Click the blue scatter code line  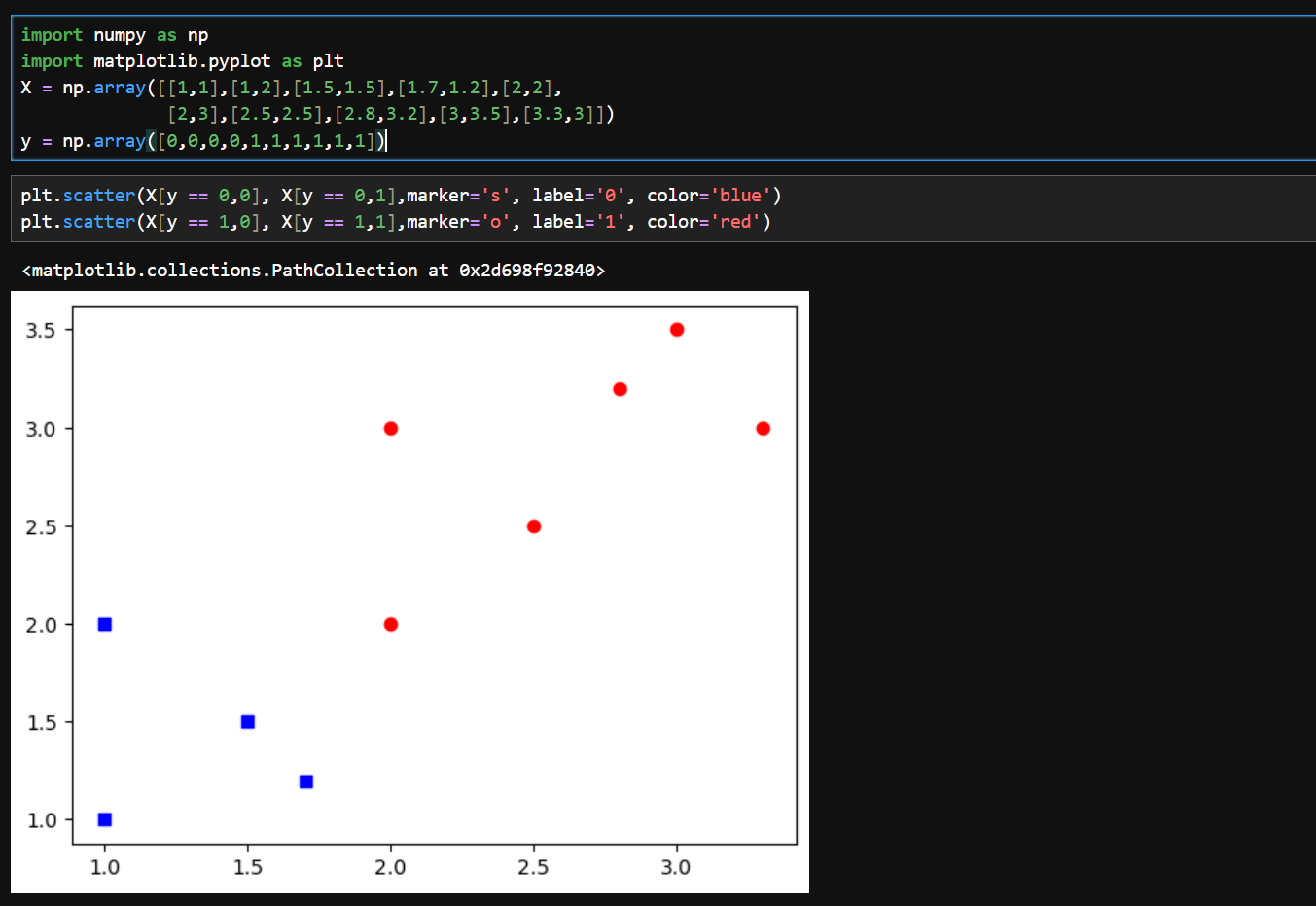[401, 196]
